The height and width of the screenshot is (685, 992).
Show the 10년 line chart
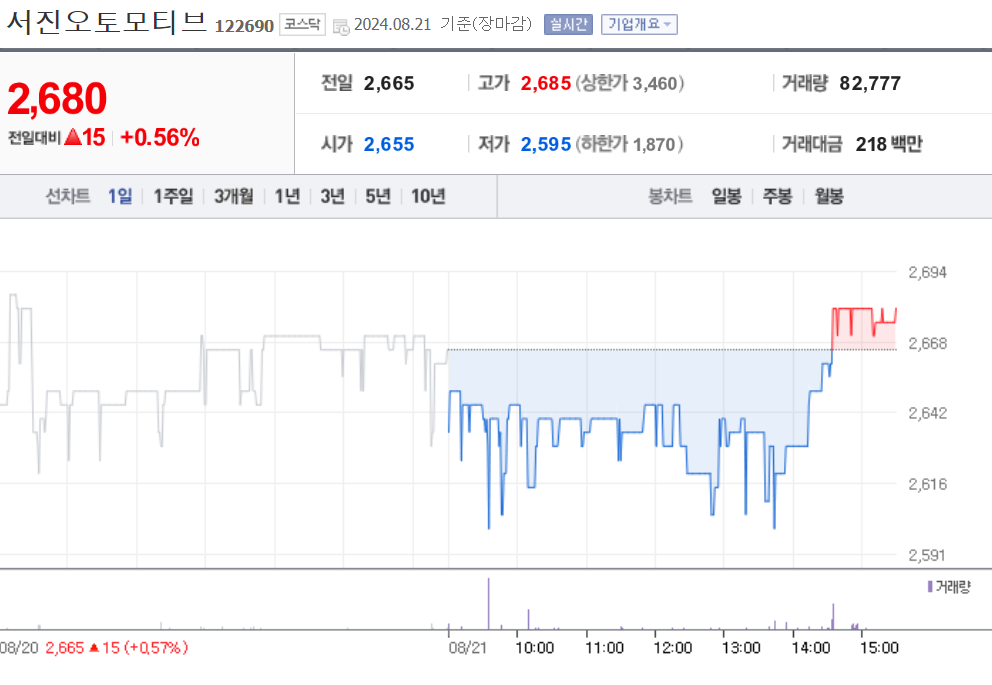coord(428,196)
